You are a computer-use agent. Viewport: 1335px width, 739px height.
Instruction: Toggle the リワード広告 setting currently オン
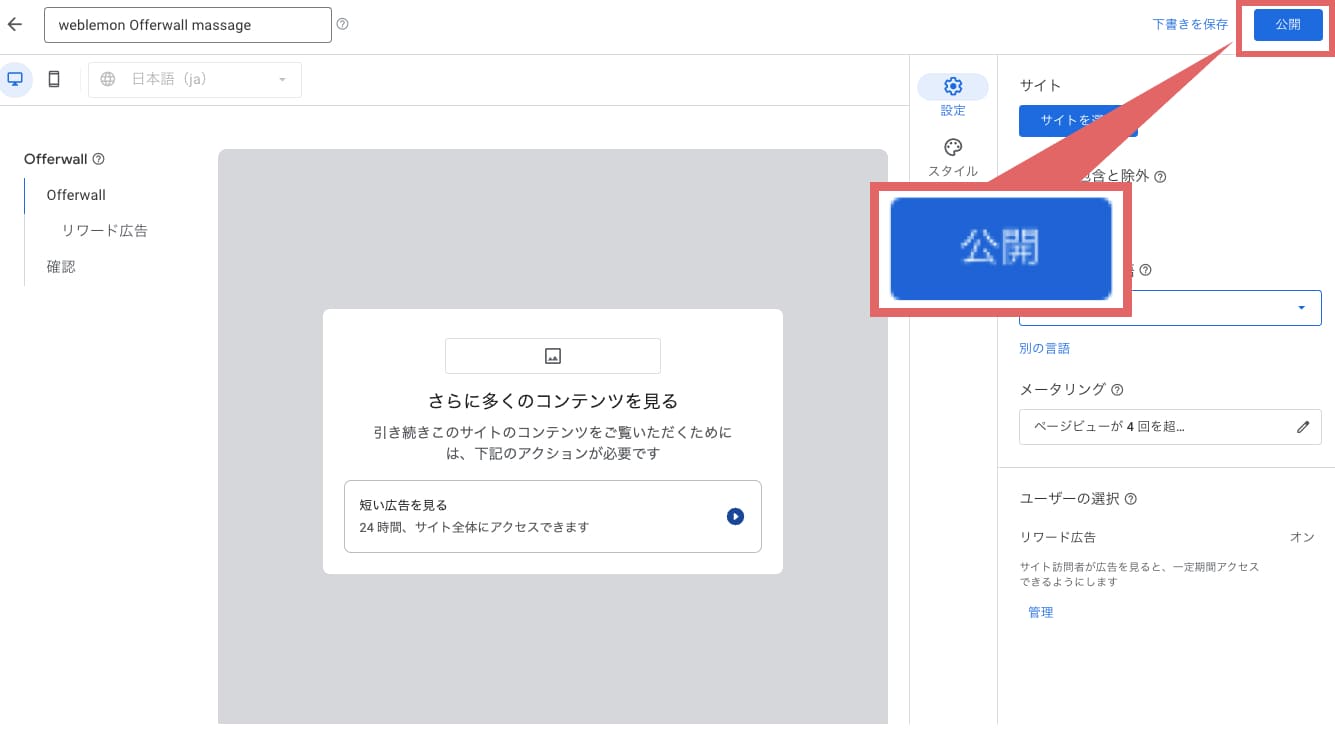pyautogui.click(x=1302, y=537)
